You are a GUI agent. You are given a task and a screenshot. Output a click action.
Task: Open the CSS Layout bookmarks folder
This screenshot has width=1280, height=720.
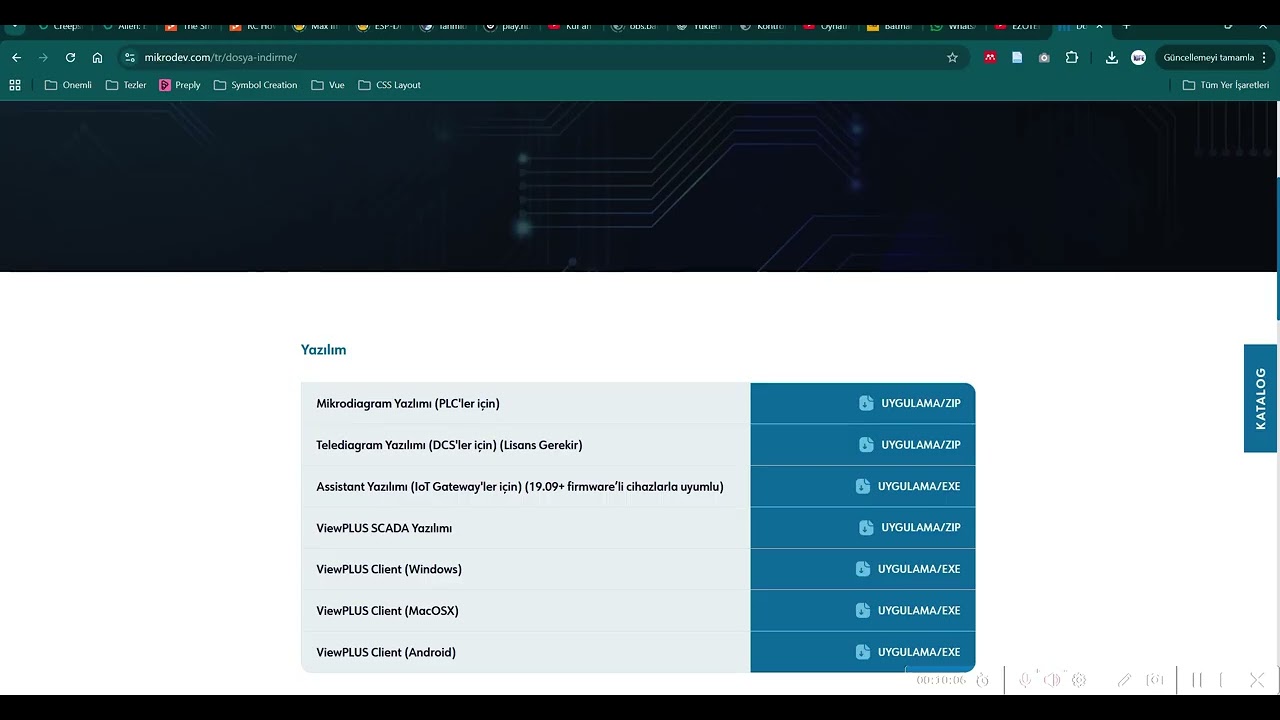[389, 85]
